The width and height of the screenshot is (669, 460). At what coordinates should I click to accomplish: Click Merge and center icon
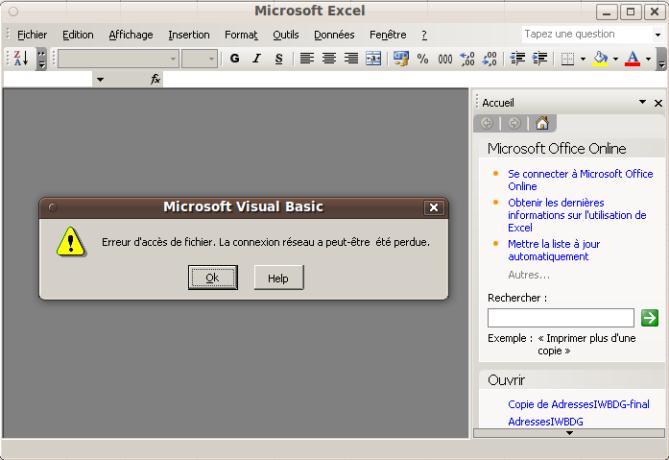(373, 58)
